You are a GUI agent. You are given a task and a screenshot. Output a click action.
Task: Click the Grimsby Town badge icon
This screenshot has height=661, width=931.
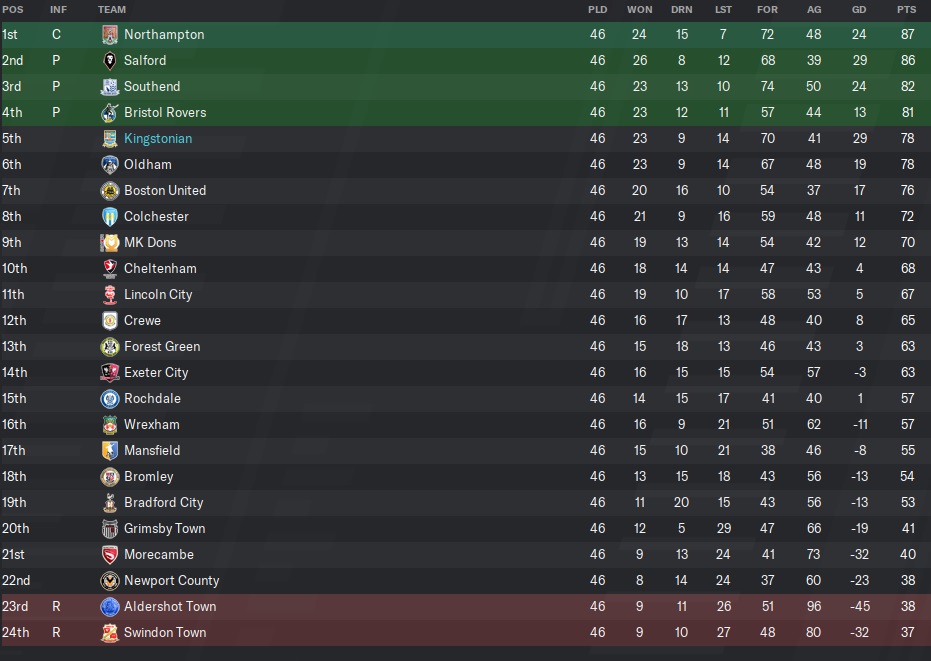point(110,529)
